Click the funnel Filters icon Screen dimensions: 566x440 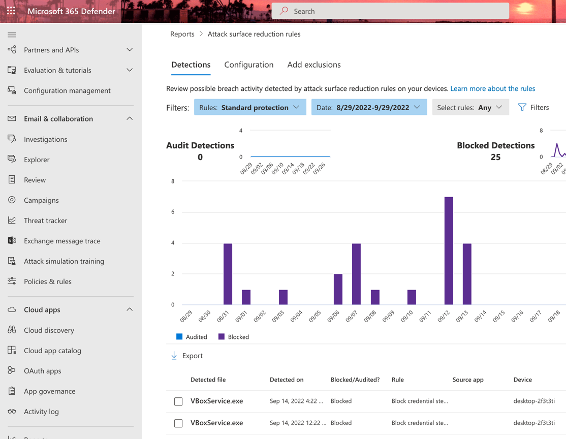(x=522, y=107)
